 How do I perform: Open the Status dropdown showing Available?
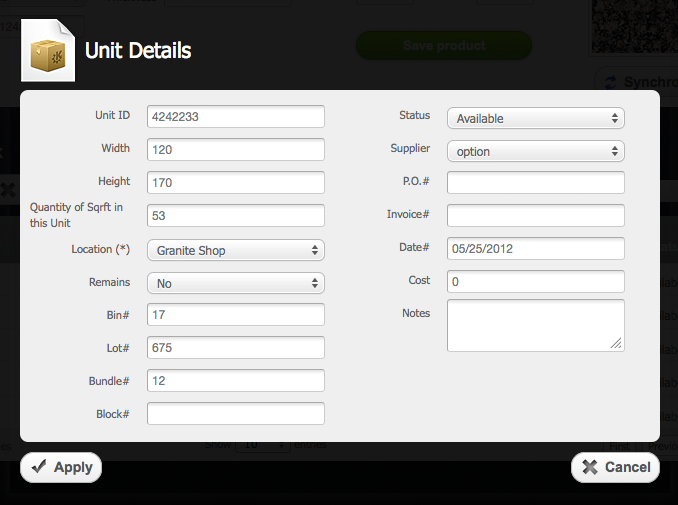click(535, 118)
